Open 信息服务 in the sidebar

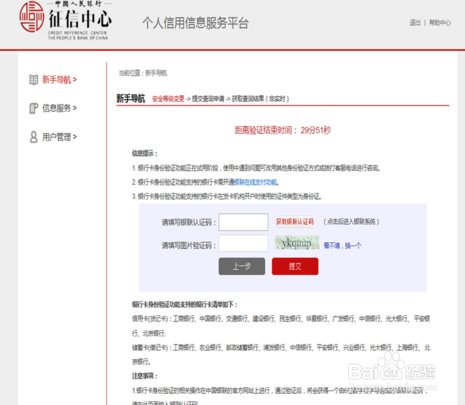pyautogui.click(x=59, y=108)
